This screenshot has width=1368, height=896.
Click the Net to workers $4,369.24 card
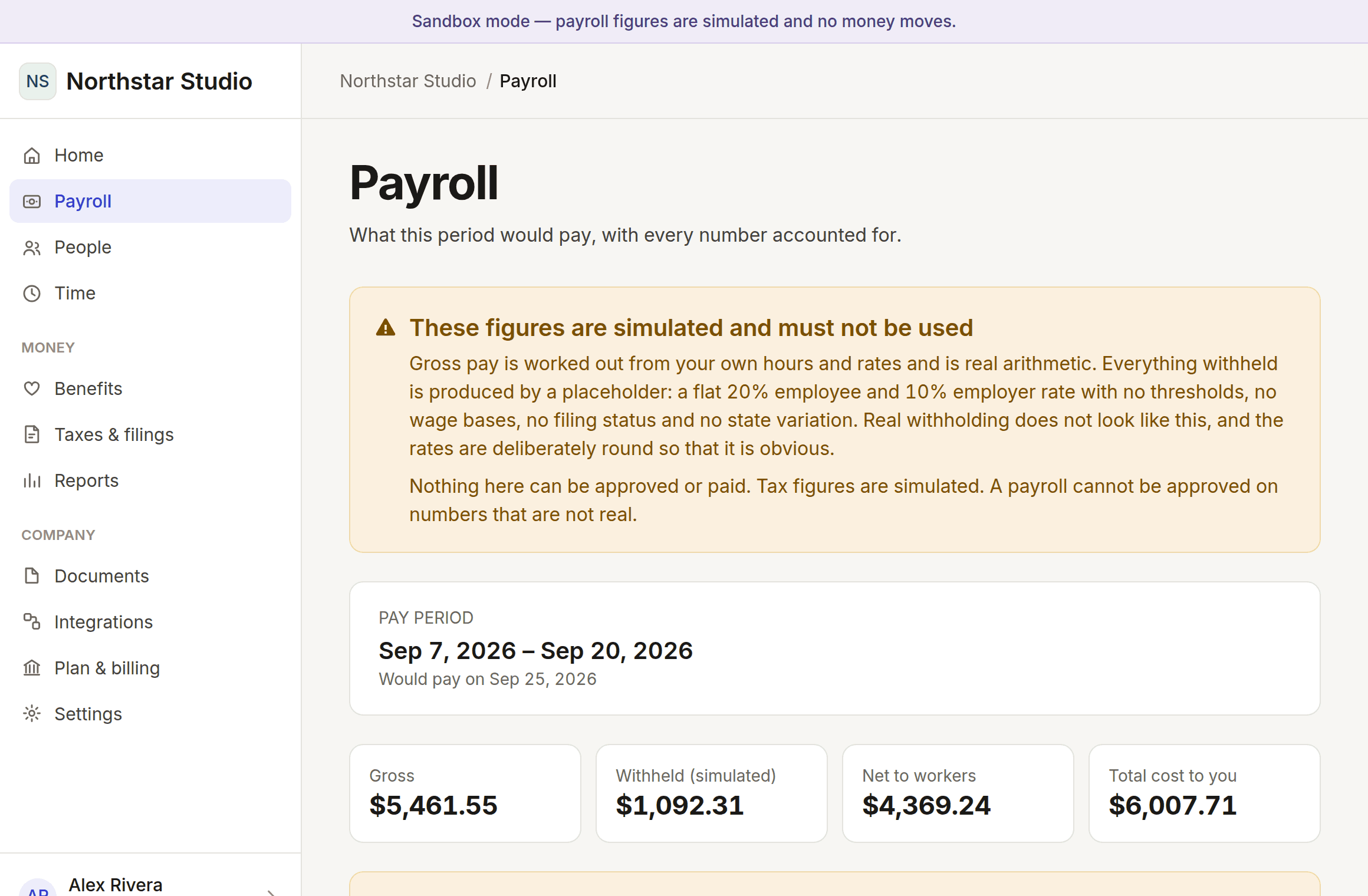tap(958, 793)
